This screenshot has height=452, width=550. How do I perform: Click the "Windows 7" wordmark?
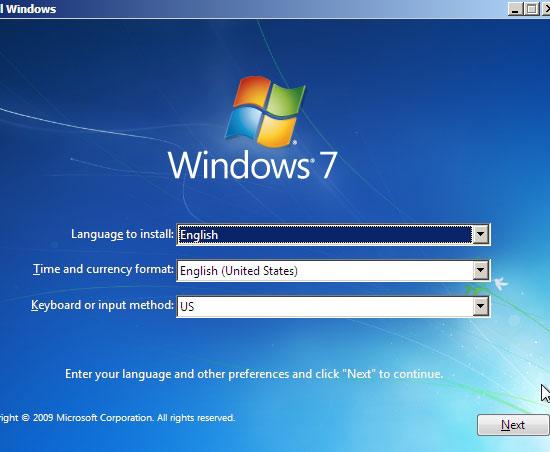(x=253, y=165)
